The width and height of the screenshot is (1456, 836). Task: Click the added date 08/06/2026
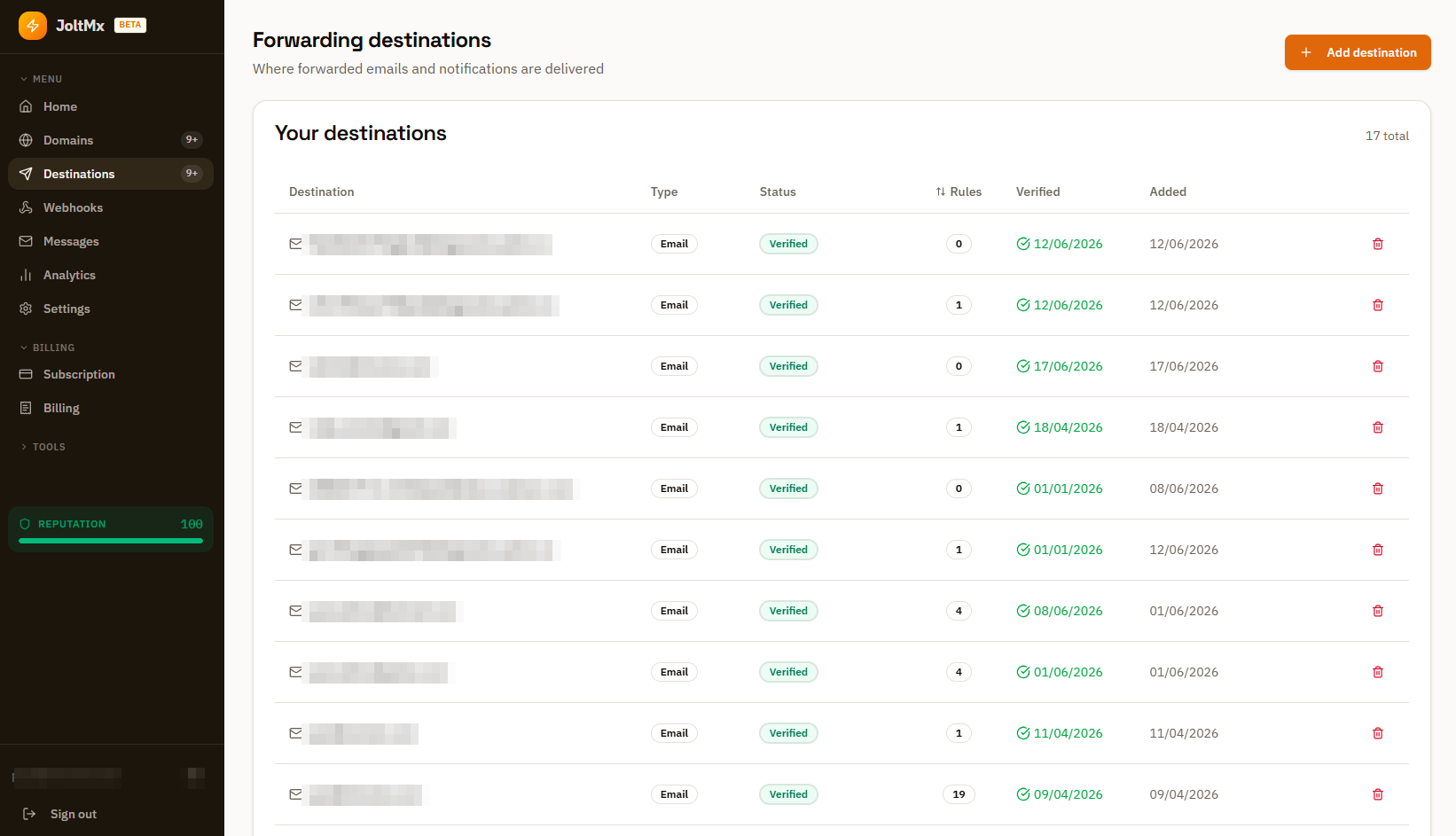(x=1184, y=488)
